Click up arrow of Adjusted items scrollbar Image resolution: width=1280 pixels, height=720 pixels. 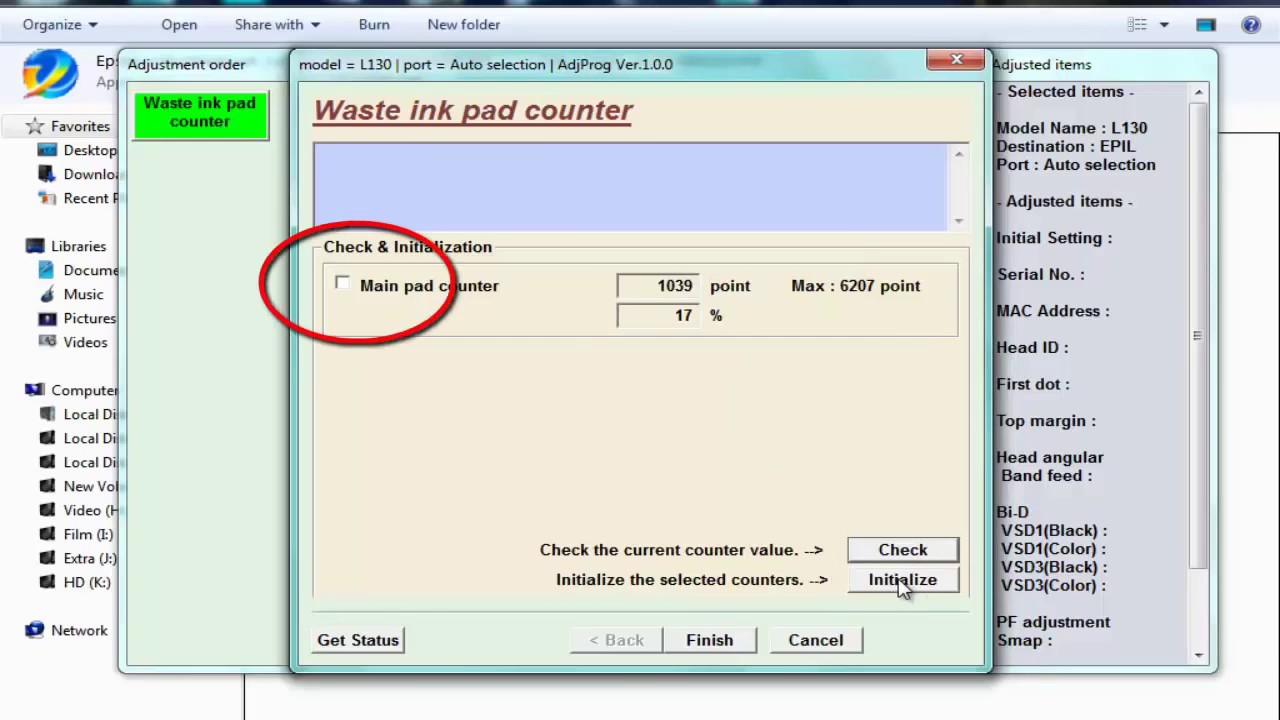[1198, 92]
